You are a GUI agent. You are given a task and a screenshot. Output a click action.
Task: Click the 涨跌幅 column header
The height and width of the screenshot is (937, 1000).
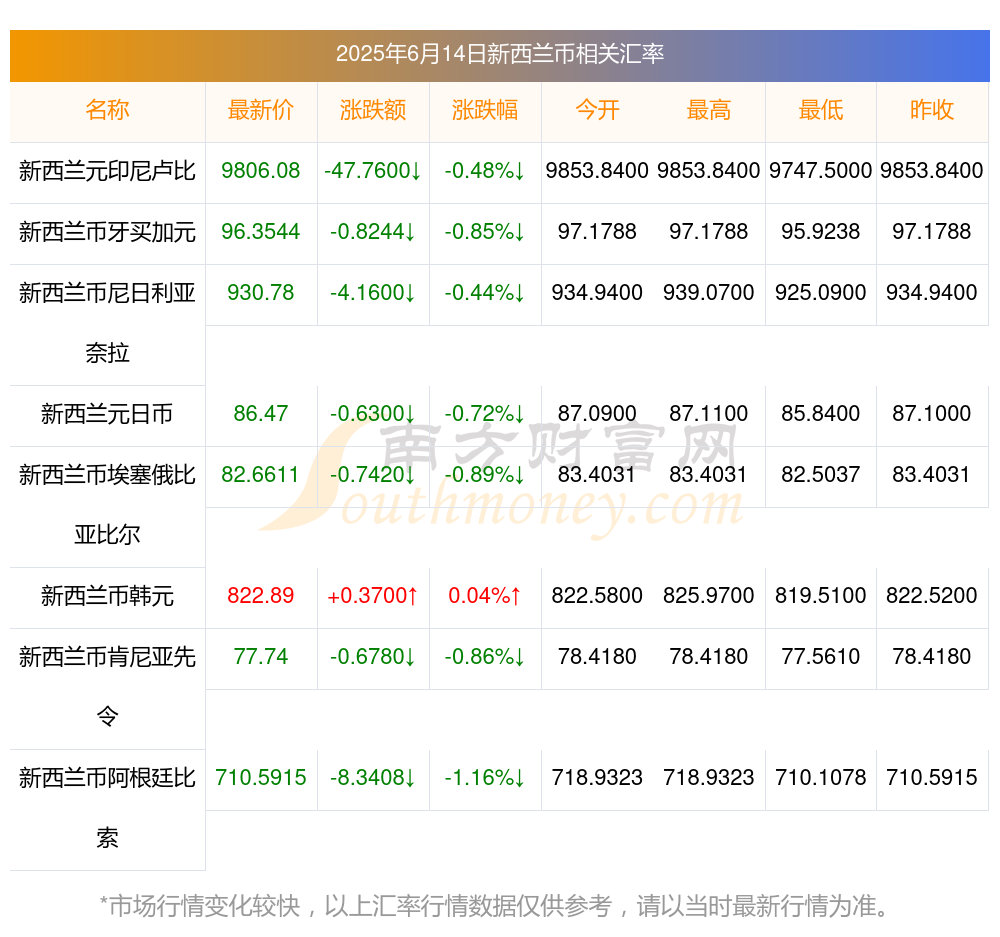click(485, 110)
